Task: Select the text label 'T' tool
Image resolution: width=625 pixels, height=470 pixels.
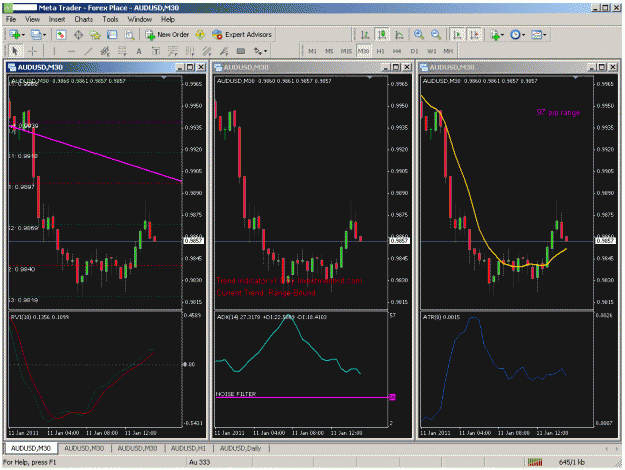Action: pyautogui.click(x=156, y=51)
